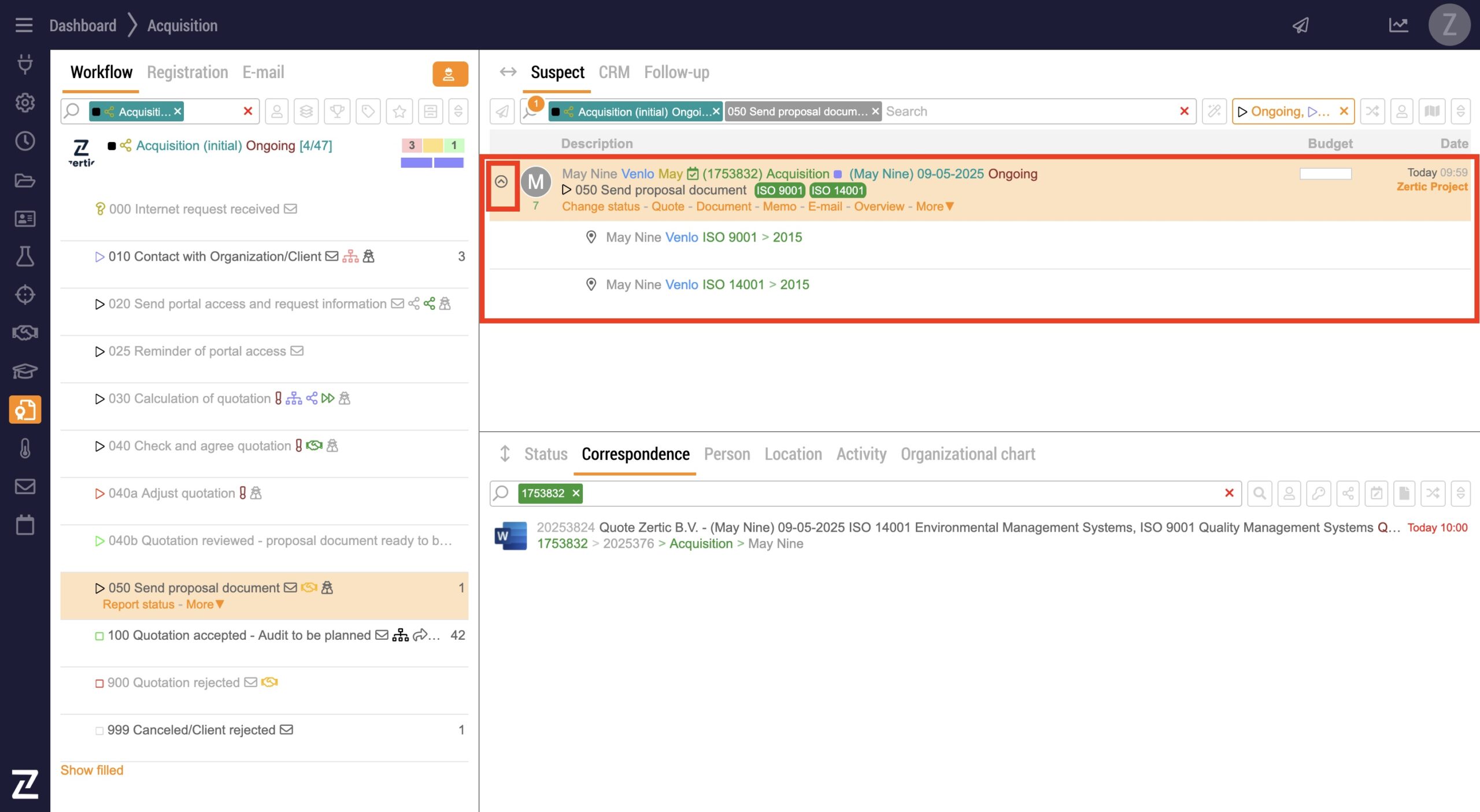Open the hamburger menu in top bar
Image resolution: width=1480 pixels, height=812 pixels.
coord(24,25)
